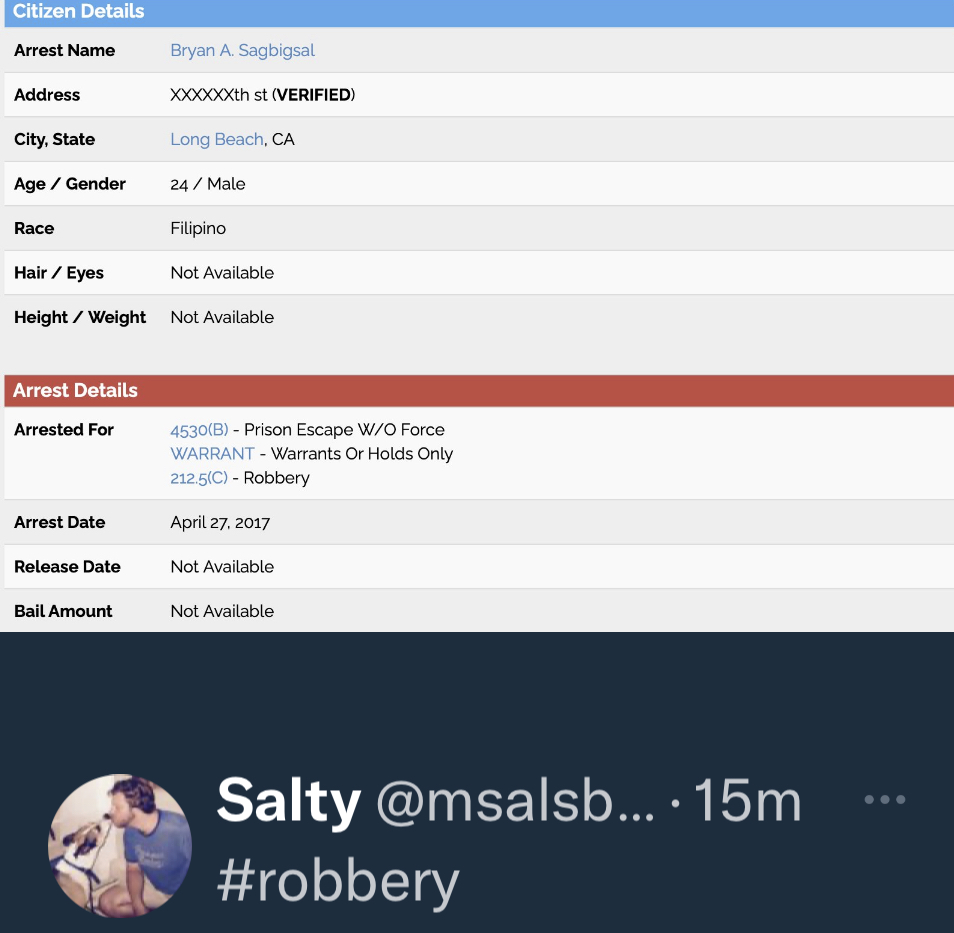Click the Filipino race value
The width and height of the screenshot is (954, 933).
[198, 228]
